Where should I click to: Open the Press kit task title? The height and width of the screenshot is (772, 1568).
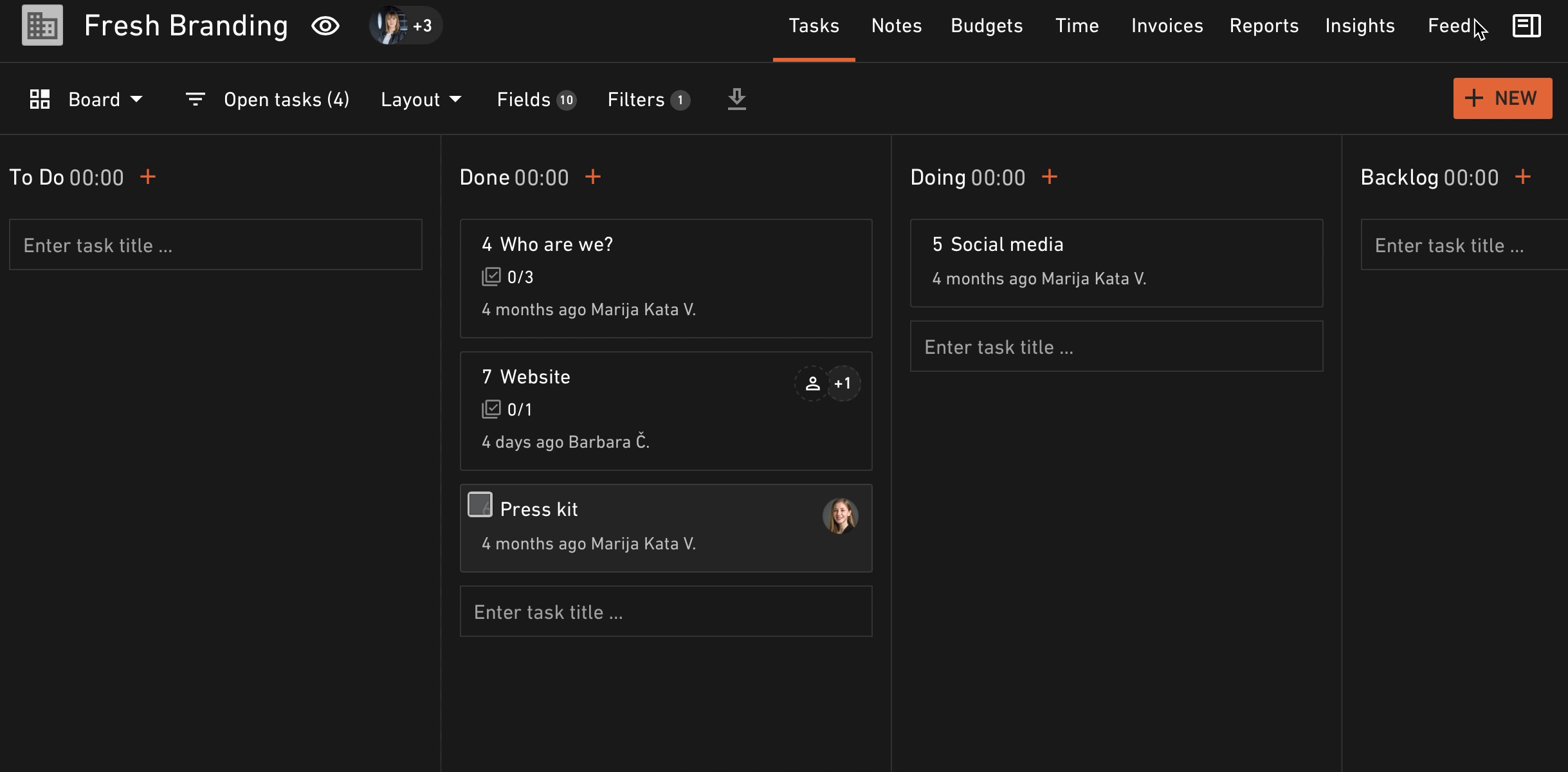coord(539,510)
